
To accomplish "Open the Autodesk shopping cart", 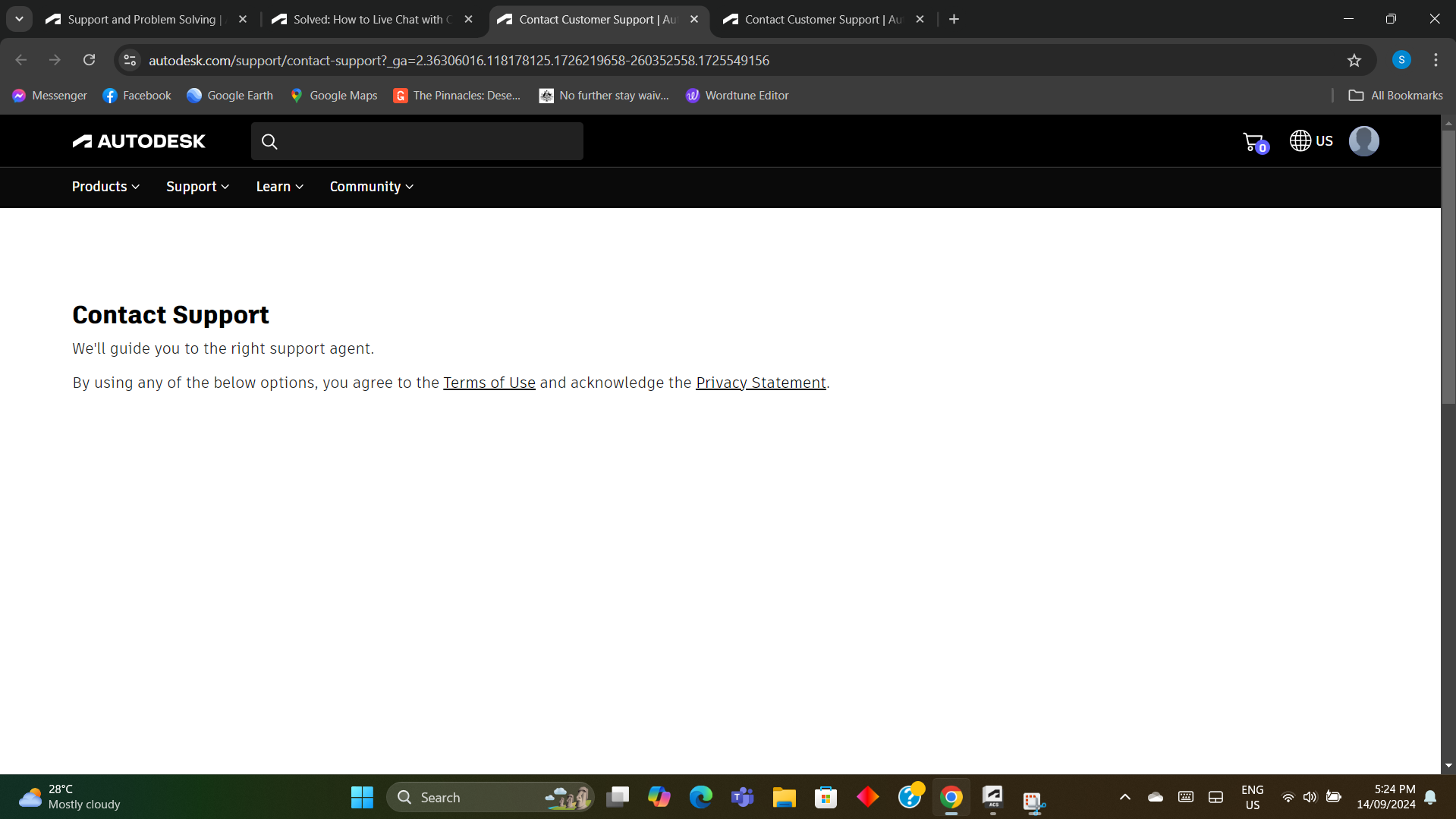I will coord(1253,141).
